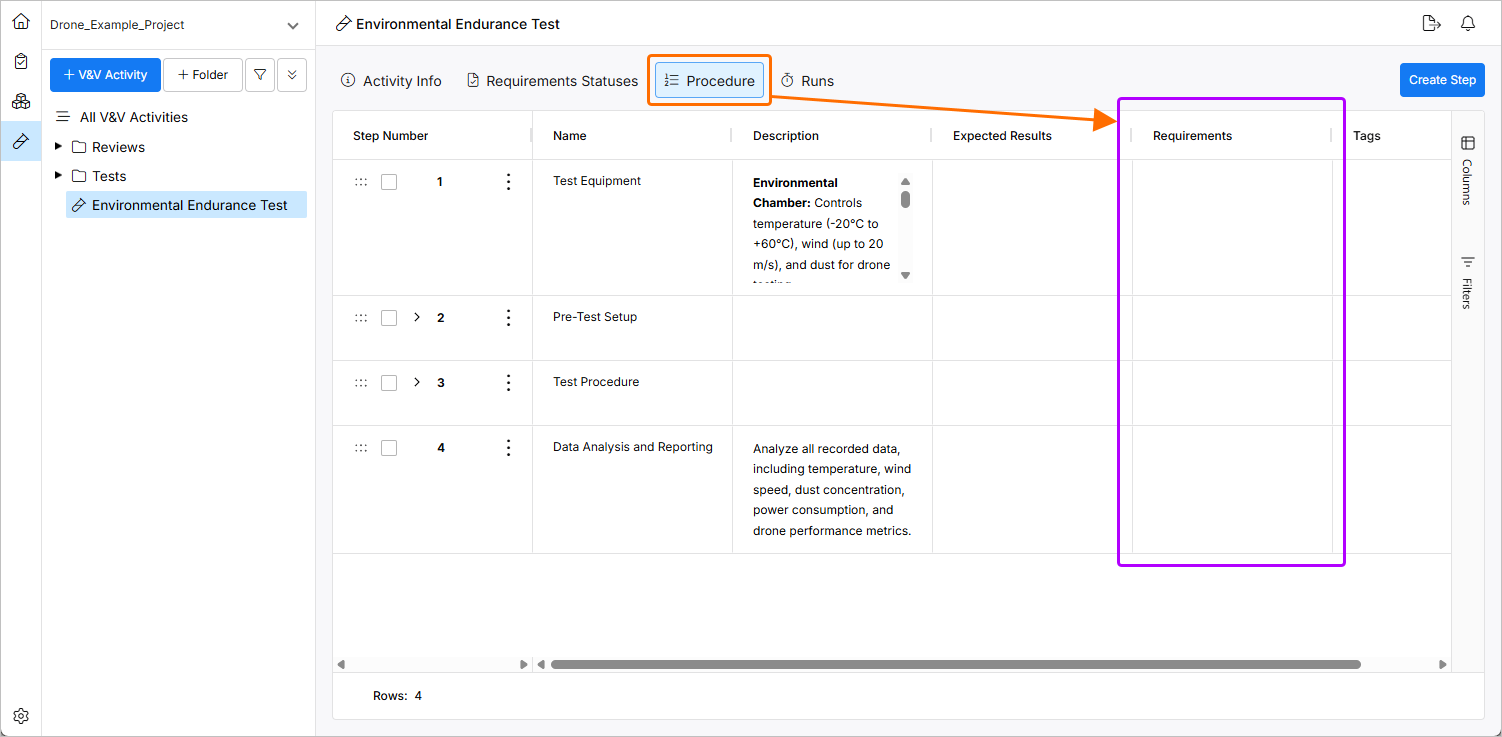Expand step 3 Test Procedure row
Screen dimensions: 1502x737
coord(417,382)
